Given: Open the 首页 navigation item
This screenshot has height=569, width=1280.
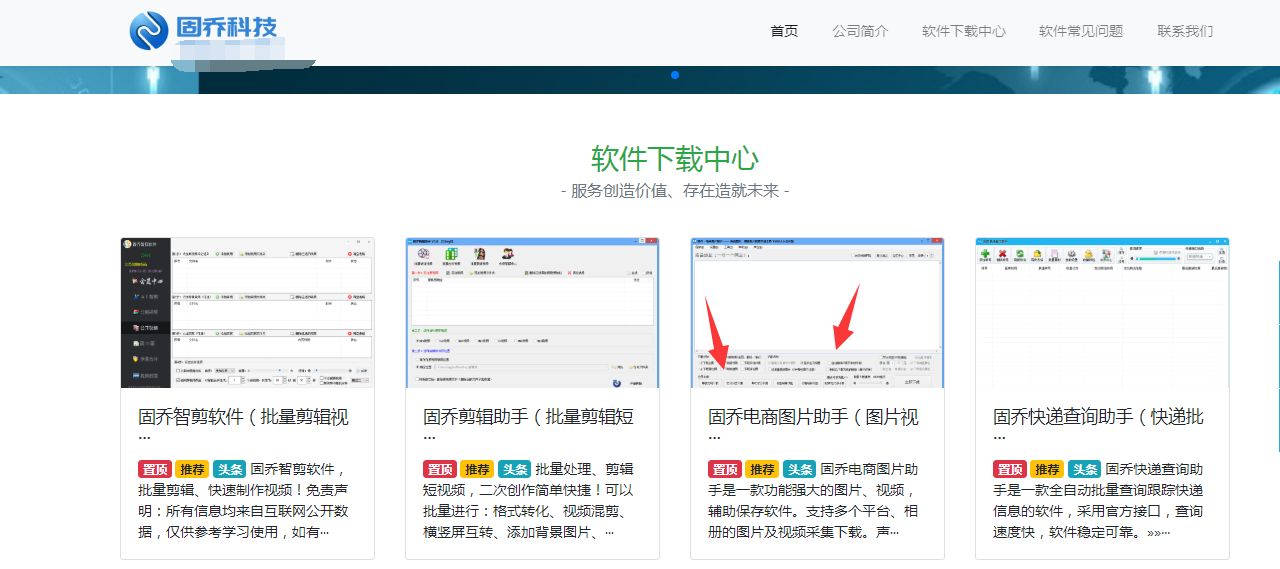Looking at the screenshot, I should [x=784, y=31].
